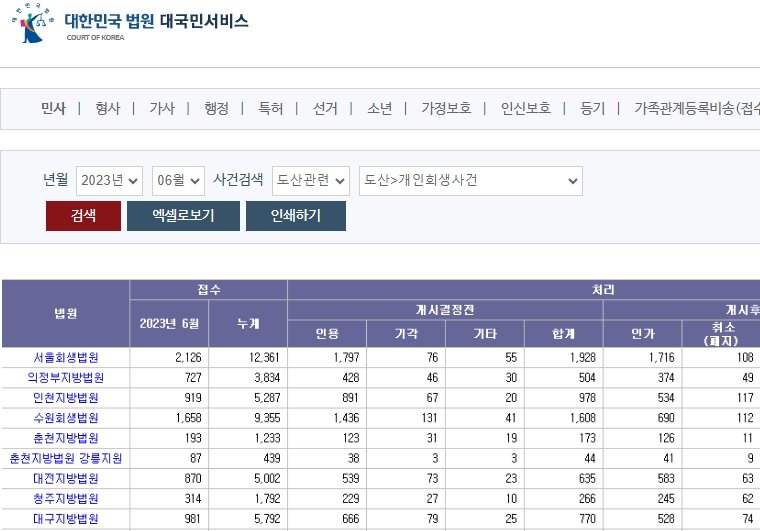The height and width of the screenshot is (531, 760).
Task: Open the 서울회생법원 court link
Action: pos(66,358)
